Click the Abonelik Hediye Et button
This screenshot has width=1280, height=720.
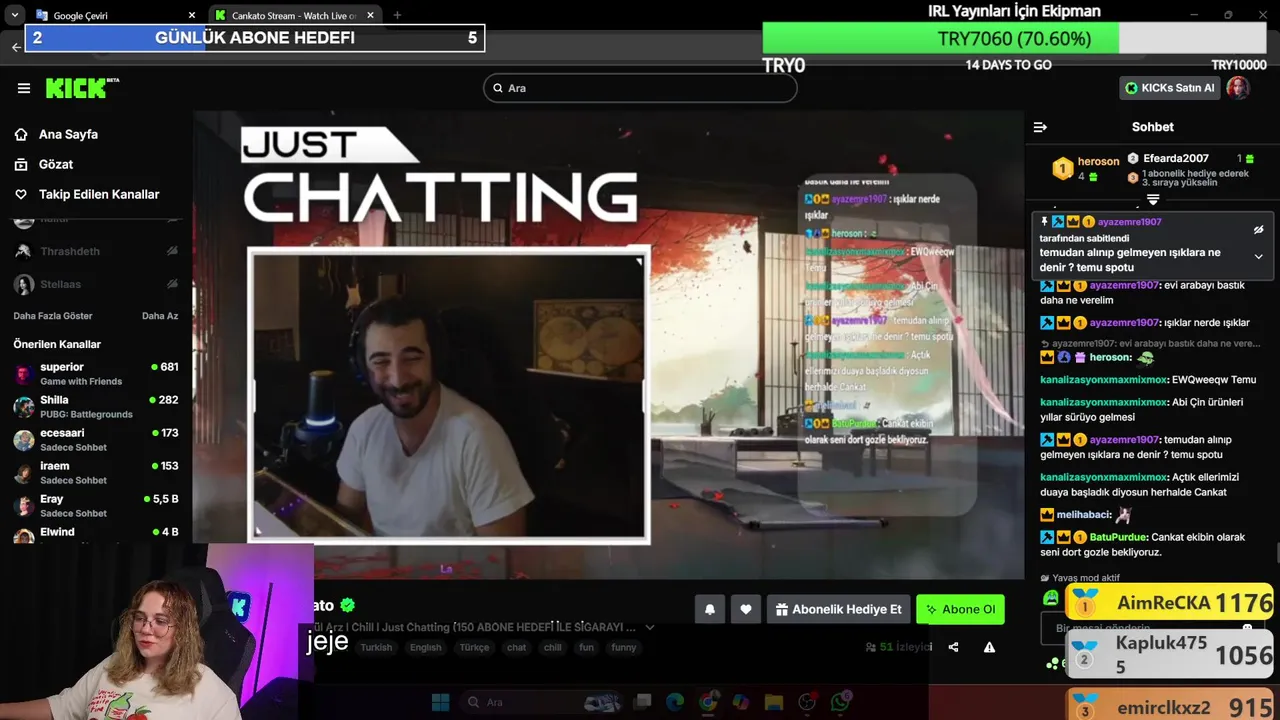(838, 609)
